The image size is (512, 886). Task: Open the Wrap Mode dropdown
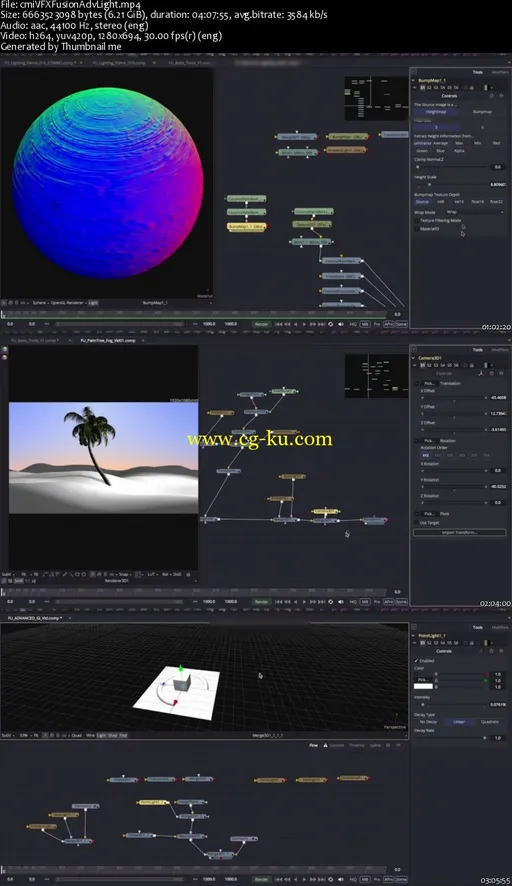point(475,212)
